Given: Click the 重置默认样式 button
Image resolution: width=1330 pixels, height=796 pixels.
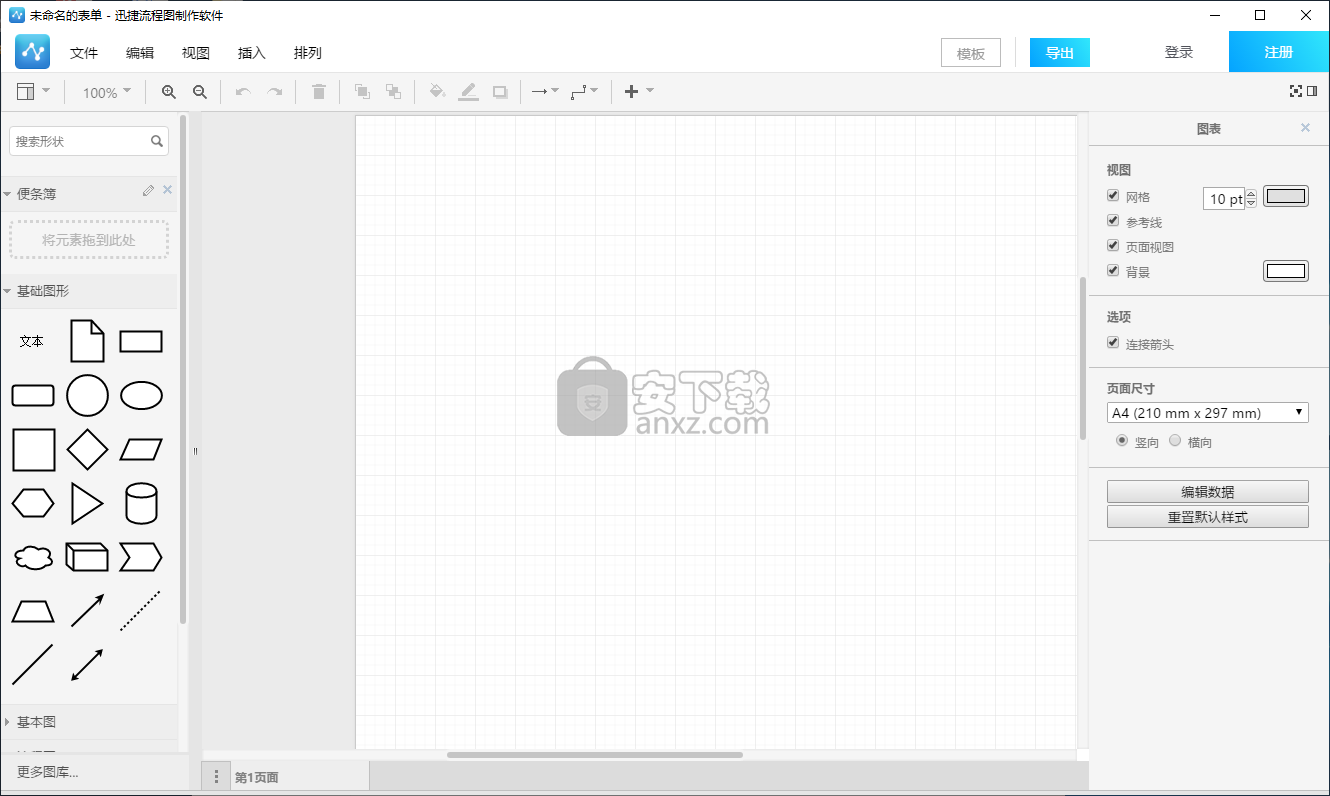Looking at the screenshot, I should pyautogui.click(x=1208, y=517).
